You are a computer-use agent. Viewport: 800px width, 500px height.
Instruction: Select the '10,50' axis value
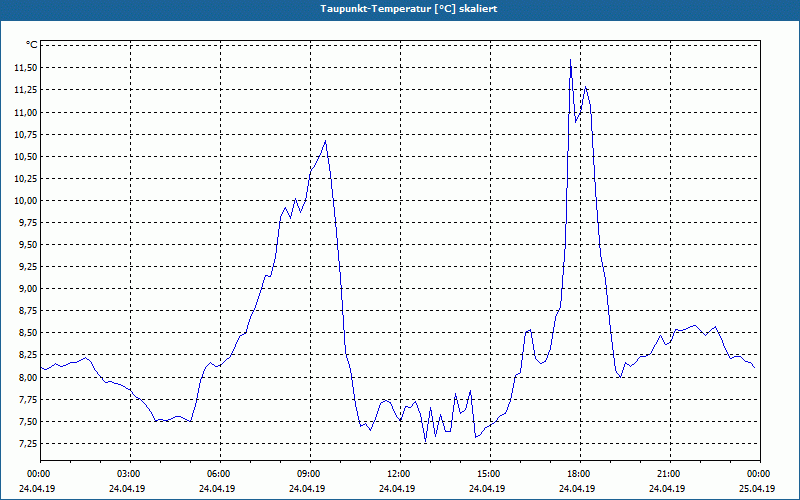[27, 157]
